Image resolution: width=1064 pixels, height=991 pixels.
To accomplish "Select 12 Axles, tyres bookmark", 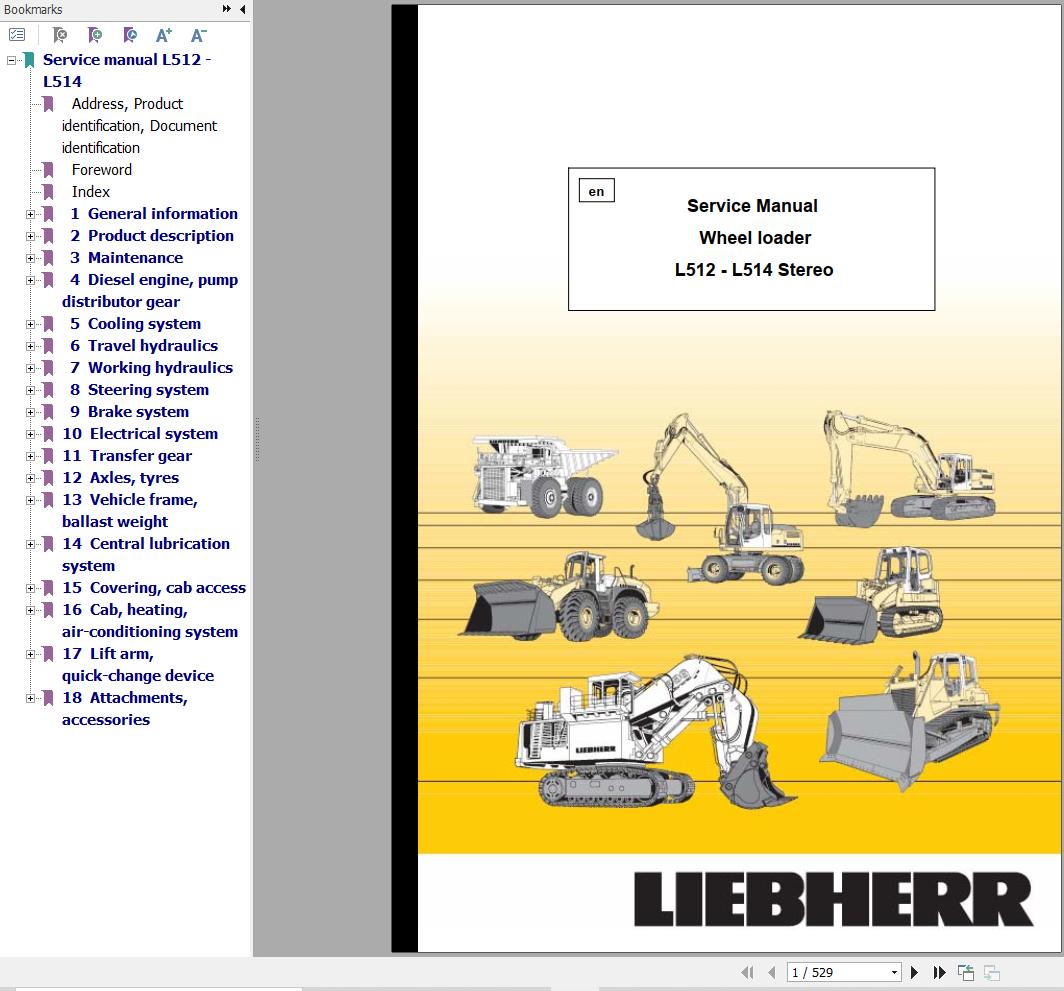I will [121, 478].
